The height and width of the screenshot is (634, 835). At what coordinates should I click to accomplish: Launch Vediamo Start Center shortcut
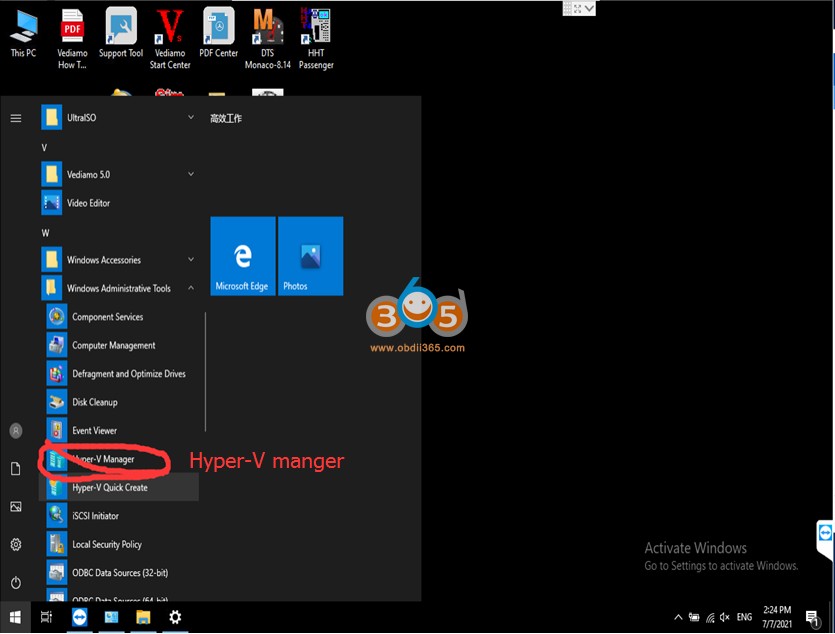[x=170, y=39]
